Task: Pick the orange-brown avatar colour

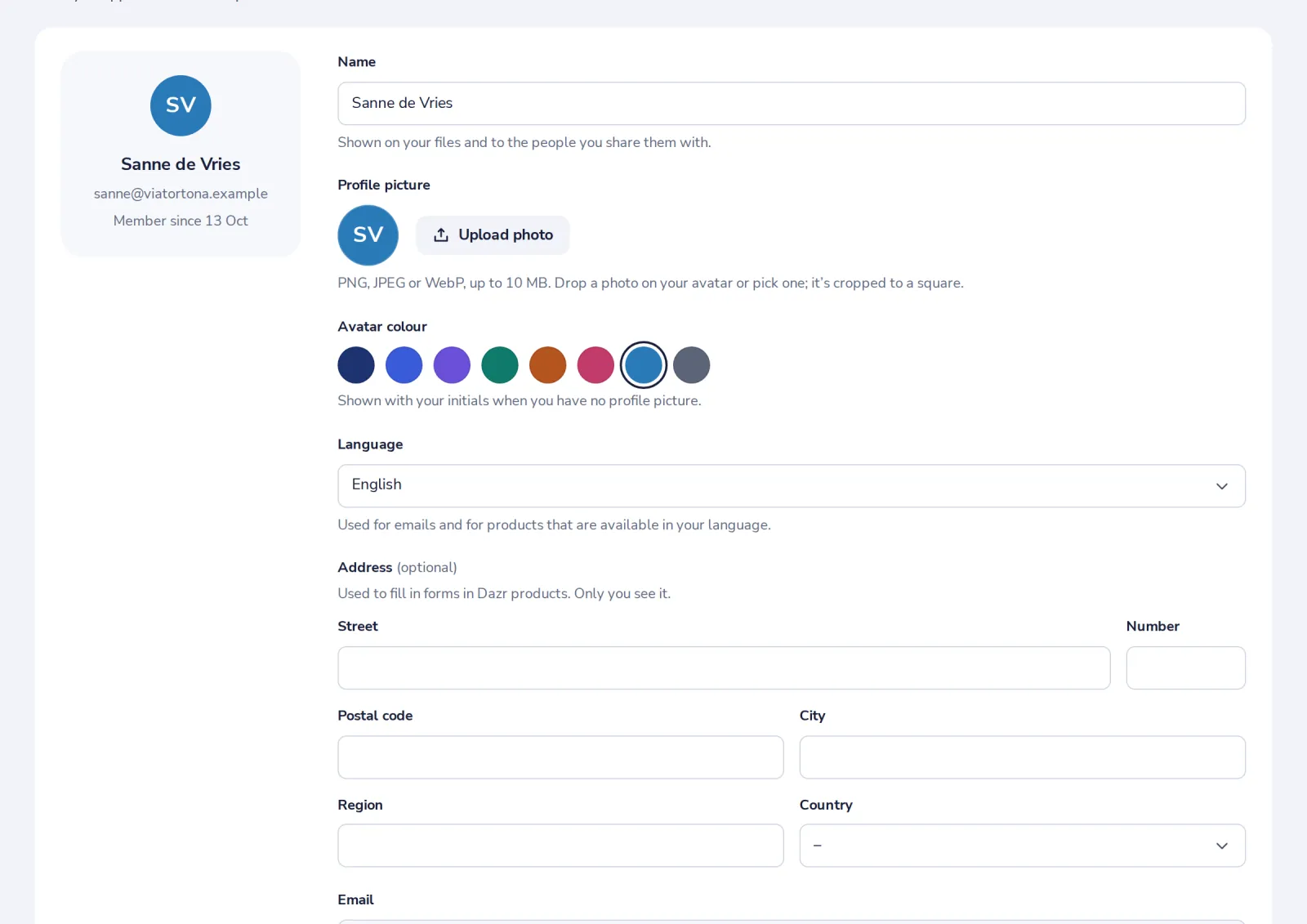Action: pyautogui.click(x=547, y=365)
